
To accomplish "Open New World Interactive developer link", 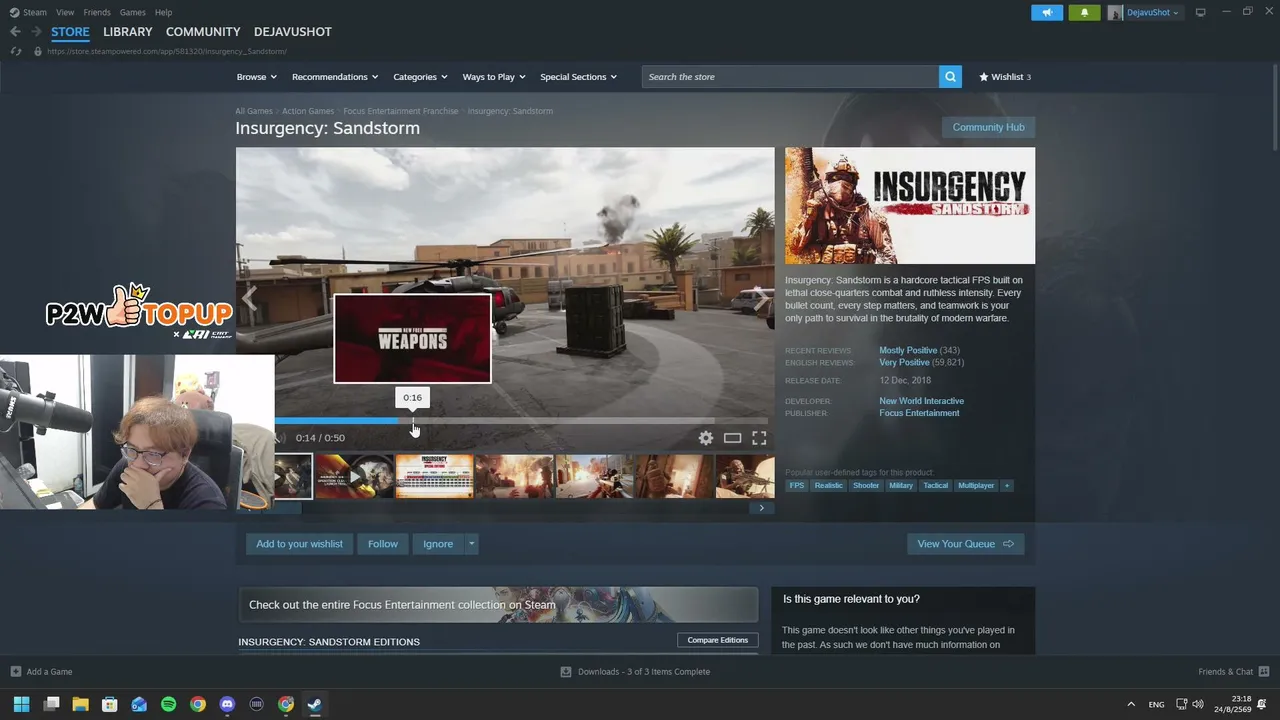I will (x=922, y=401).
